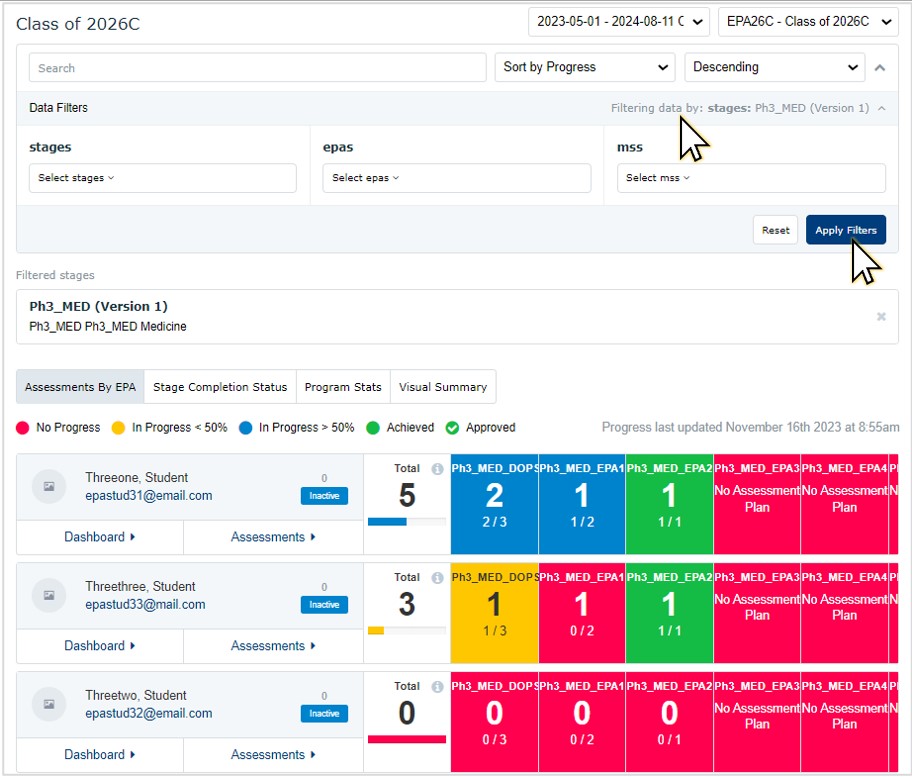Open Threetwo Student's Assessments link
912x777 pixels.
tap(273, 754)
